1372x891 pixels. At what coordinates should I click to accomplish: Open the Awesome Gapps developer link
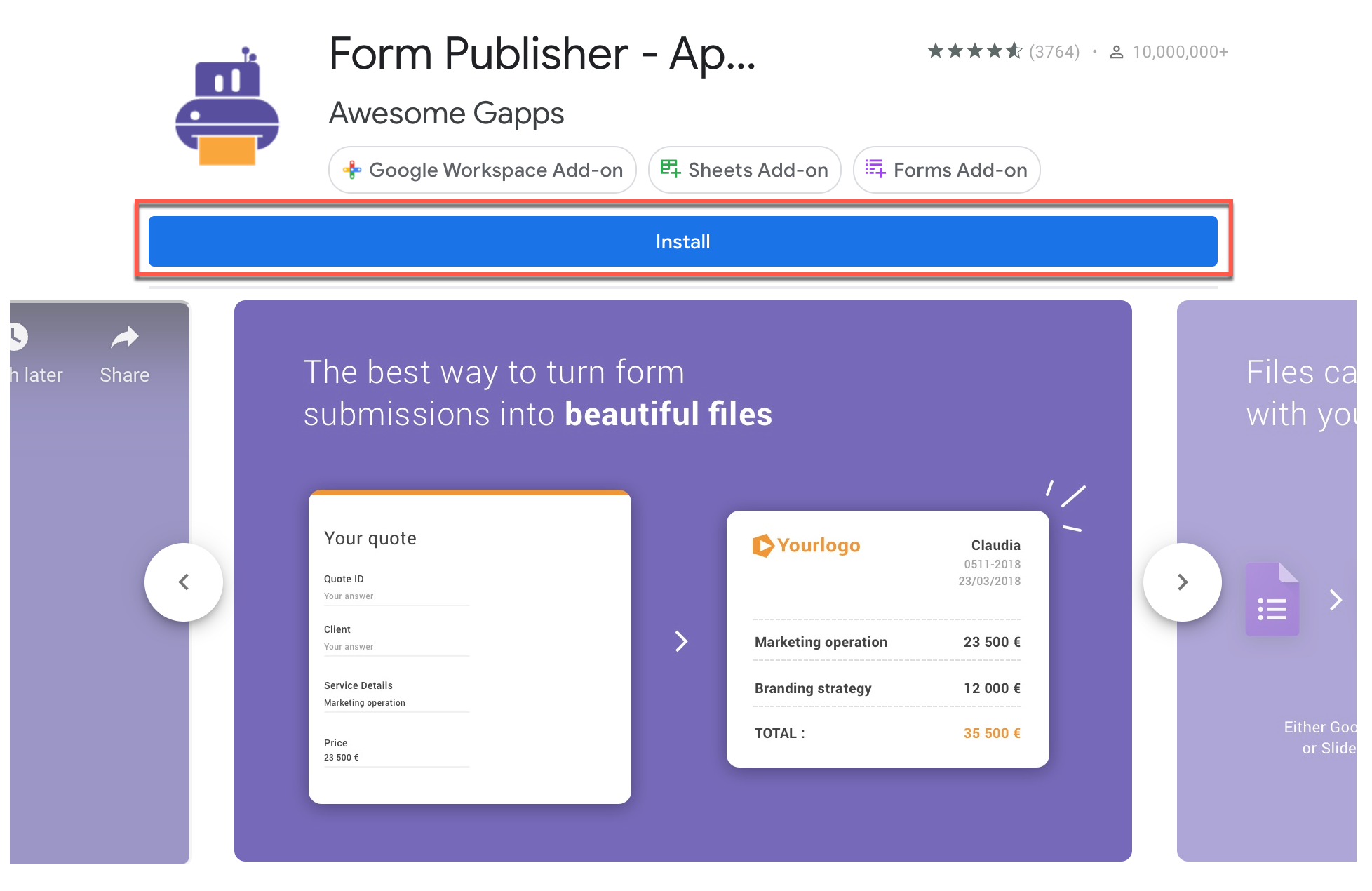pyautogui.click(x=447, y=113)
